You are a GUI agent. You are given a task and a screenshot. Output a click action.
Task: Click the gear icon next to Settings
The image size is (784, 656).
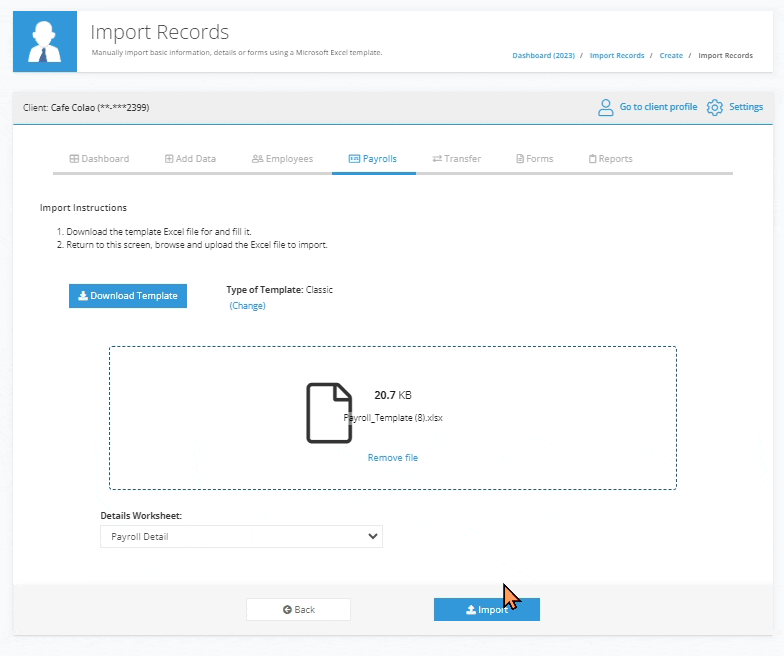click(x=714, y=107)
